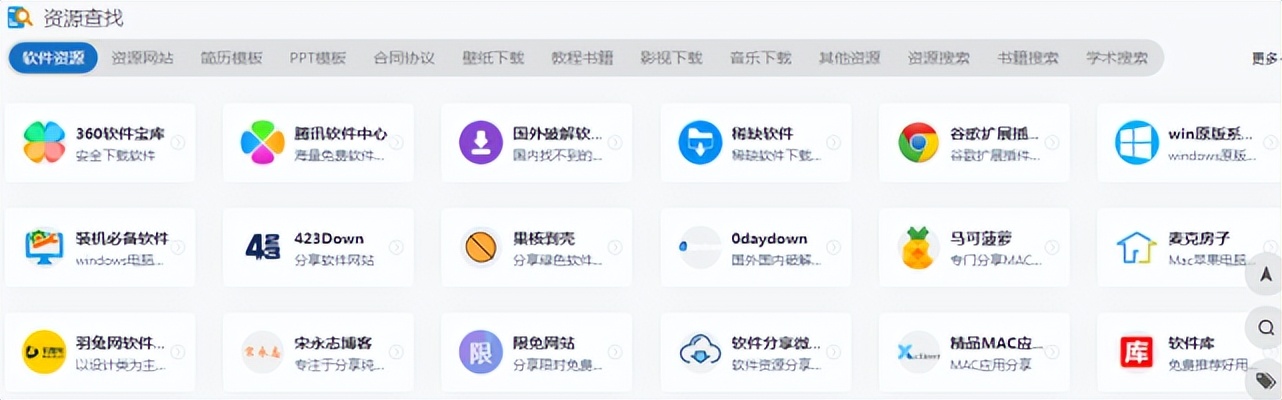This screenshot has width=1282, height=400.
Task: Switch to the 资源网站 tab
Action: [142, 58]
